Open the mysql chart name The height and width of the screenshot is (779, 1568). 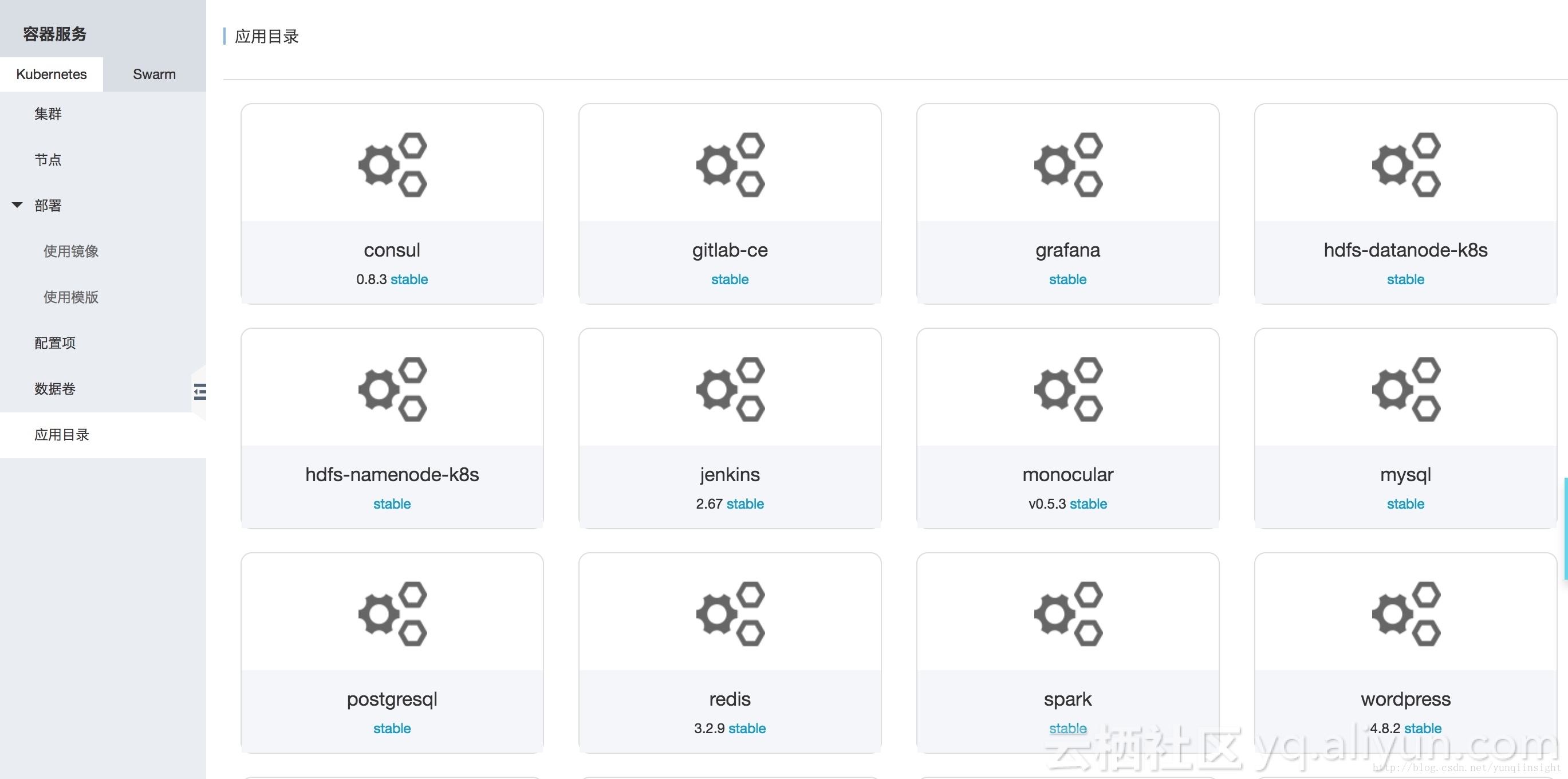click(x=1405, y=475)
